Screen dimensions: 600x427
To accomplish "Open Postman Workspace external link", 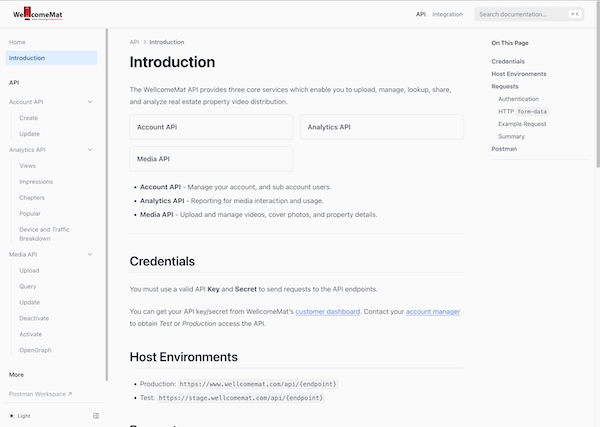I will (x=40, y=394).
